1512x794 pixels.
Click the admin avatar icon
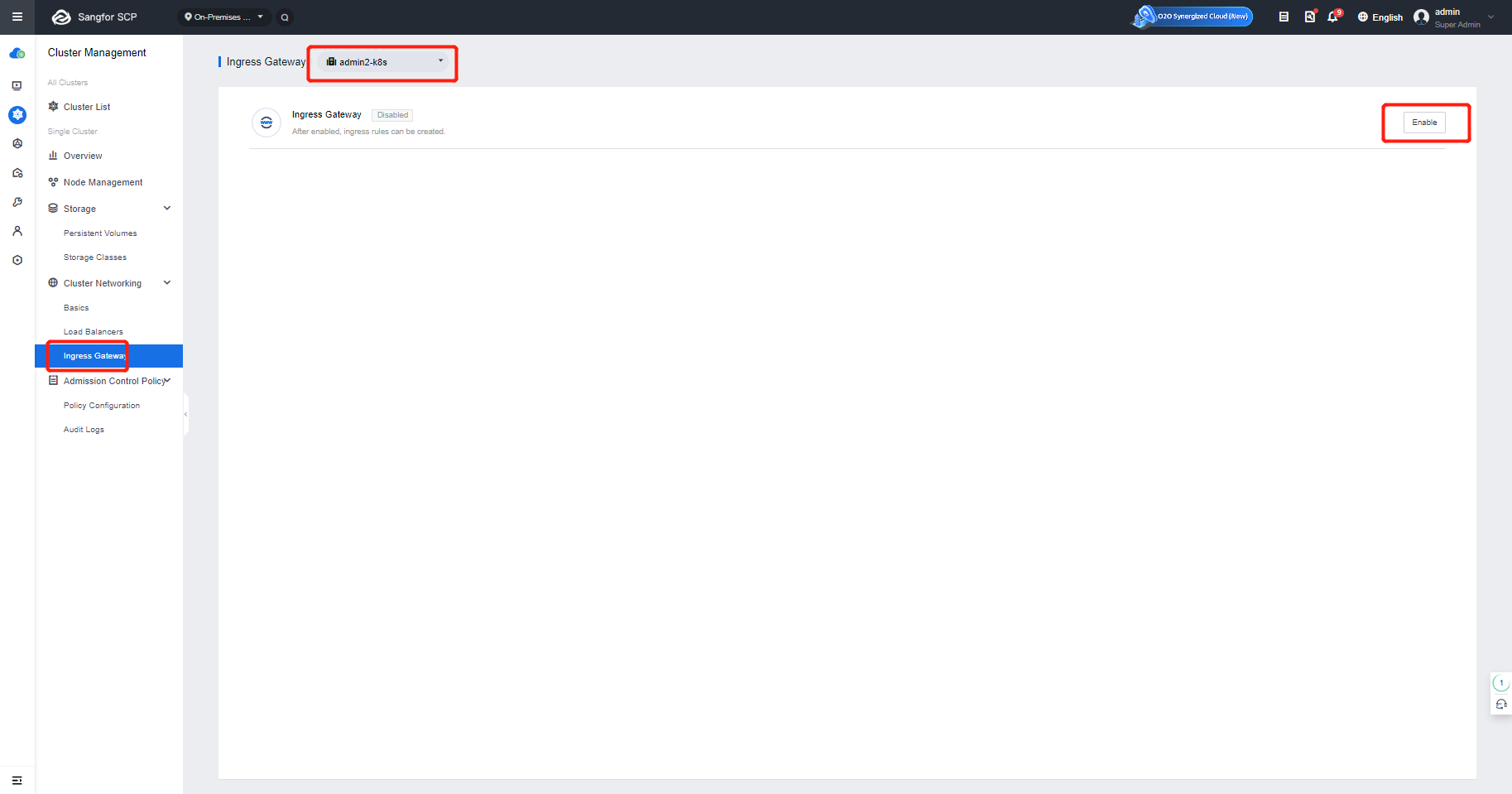coord(1422,17)
